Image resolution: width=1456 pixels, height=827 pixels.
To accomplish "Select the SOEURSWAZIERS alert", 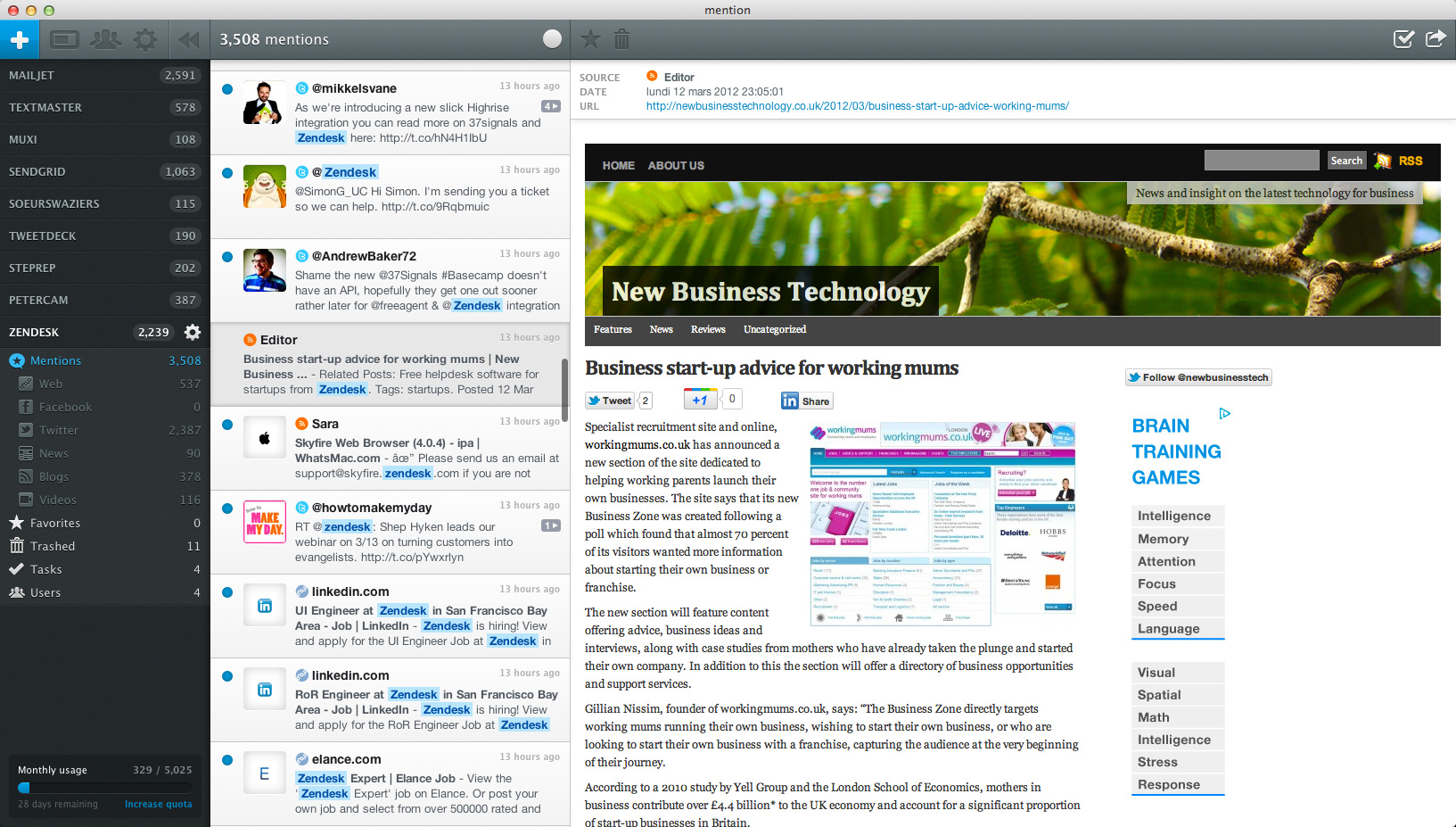I will 104,203.
